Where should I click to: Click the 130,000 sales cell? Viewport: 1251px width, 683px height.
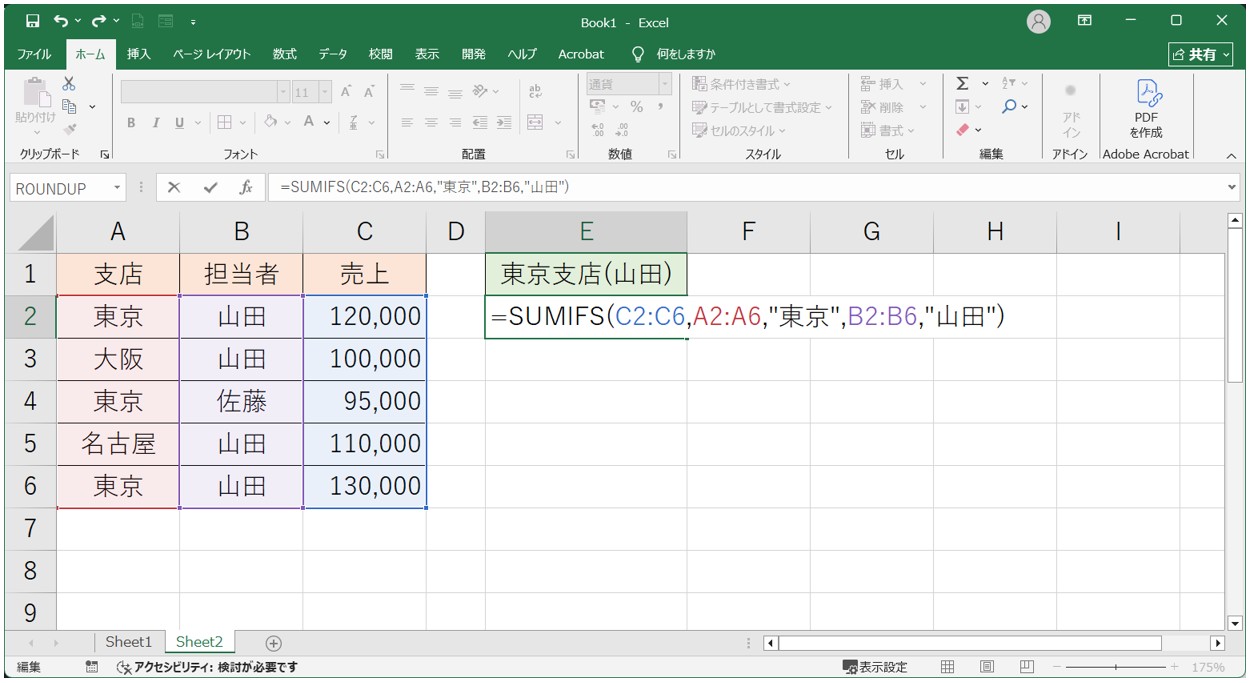(364, 486)
